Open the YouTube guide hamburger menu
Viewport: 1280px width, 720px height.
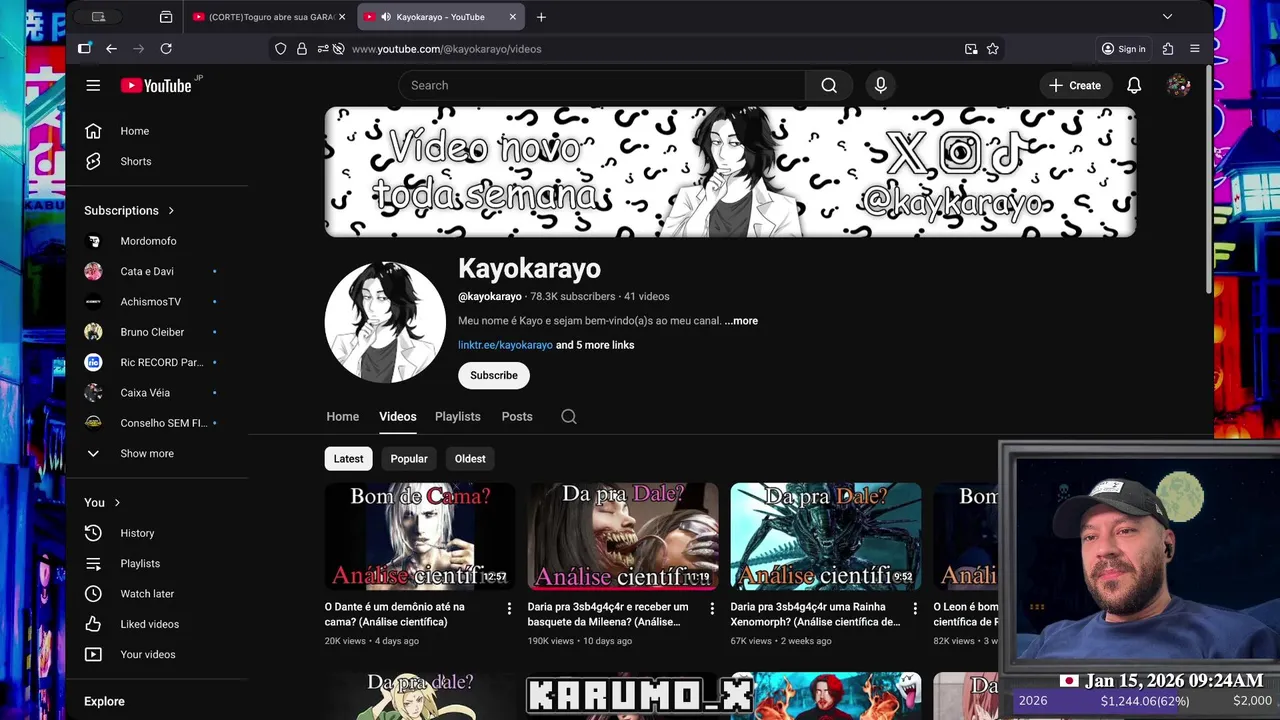pos(93,85)
